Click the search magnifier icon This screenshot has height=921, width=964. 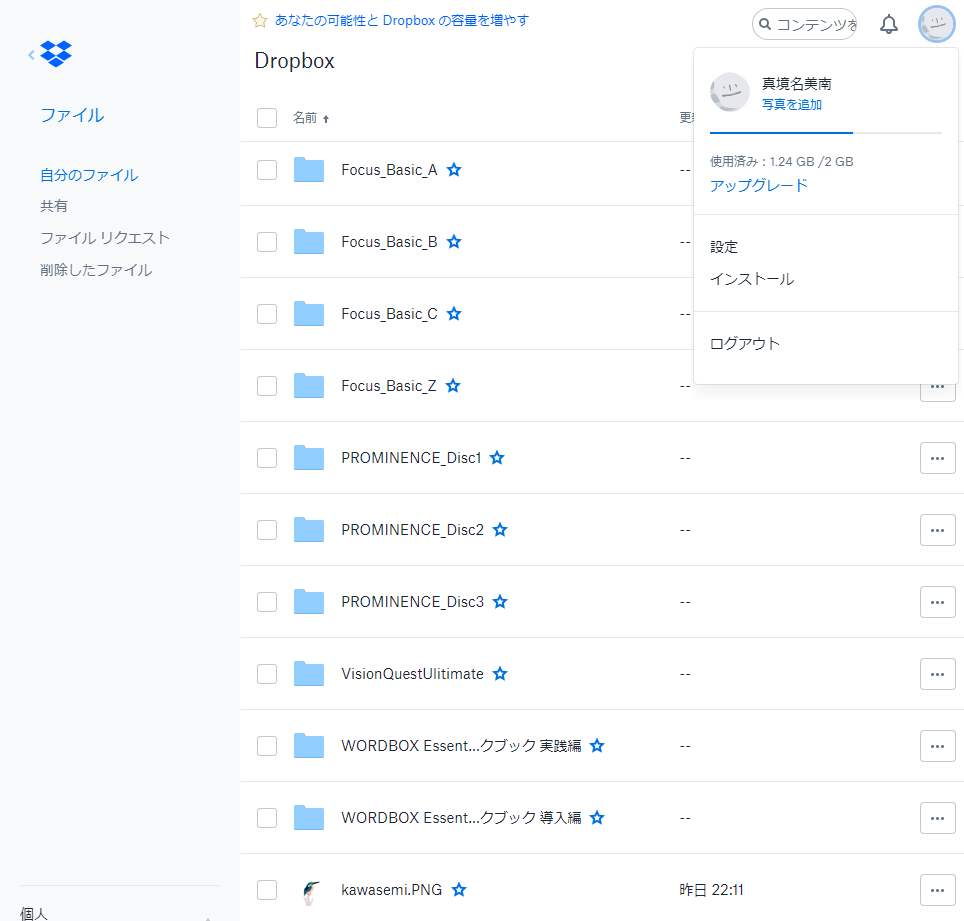pyautogui.click(x=765, y=25)
